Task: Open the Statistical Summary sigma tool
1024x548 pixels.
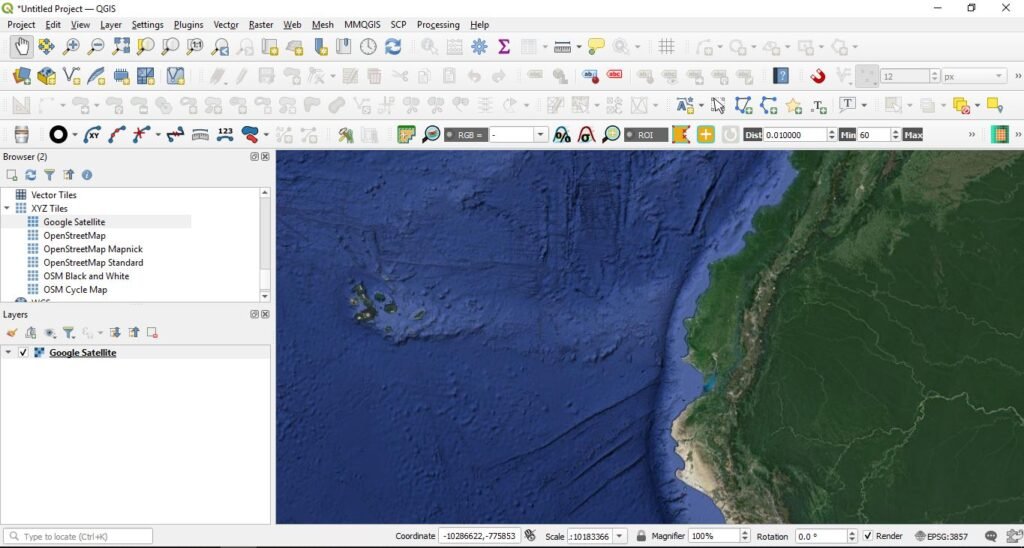Action: 504,46
